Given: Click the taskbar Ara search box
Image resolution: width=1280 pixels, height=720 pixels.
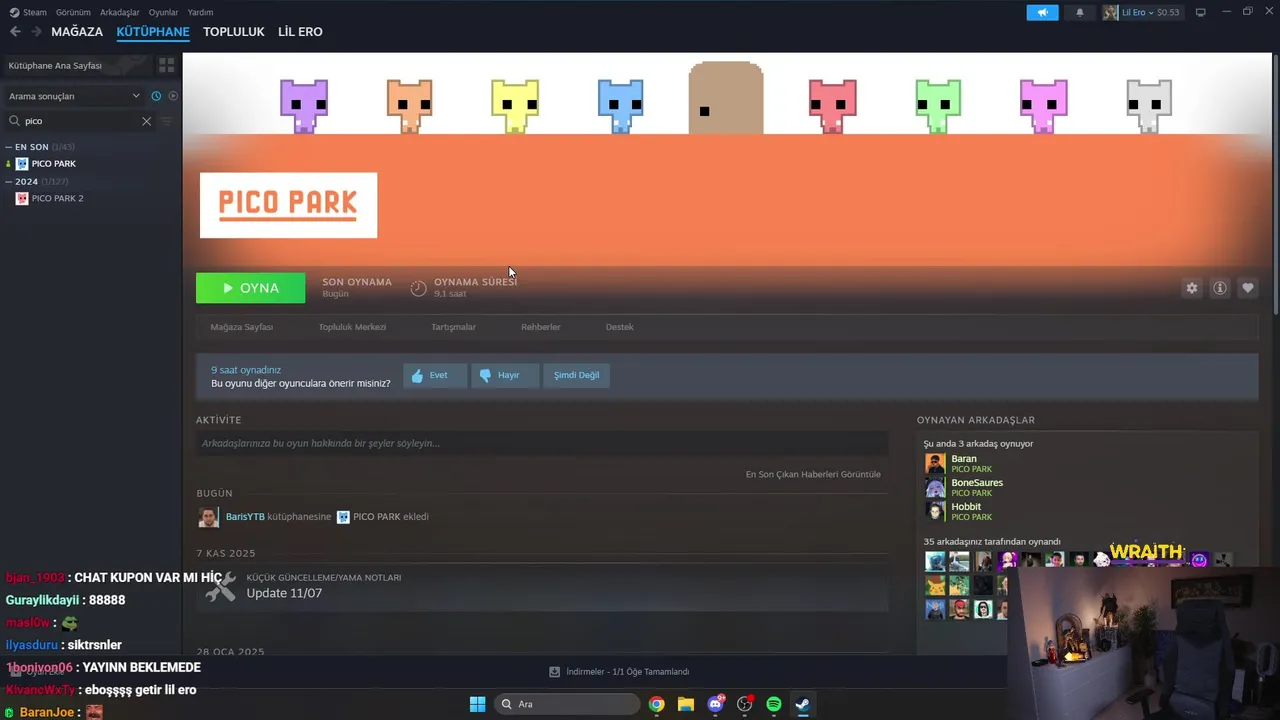Looking at the screenshot, I should click(567, 704).
